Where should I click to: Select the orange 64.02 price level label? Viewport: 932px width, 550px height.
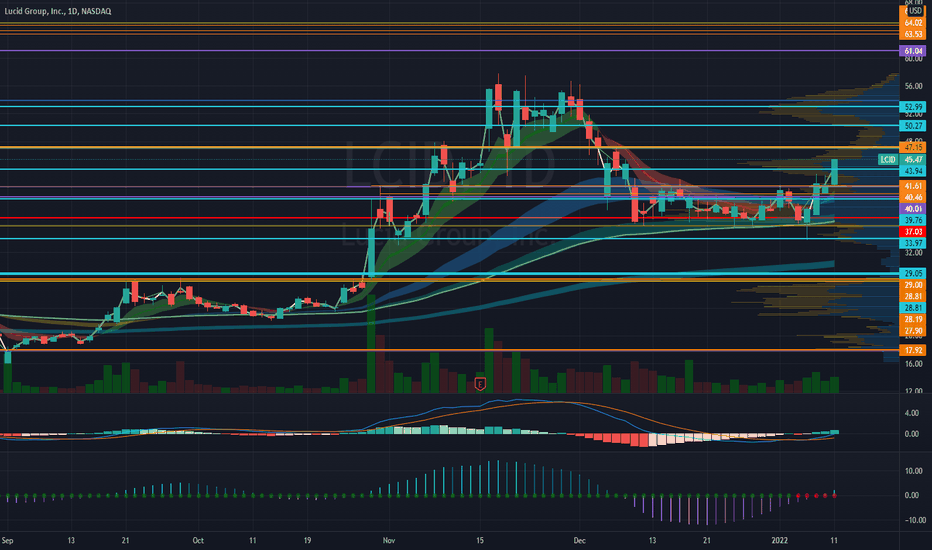click(x=913, y=23)
